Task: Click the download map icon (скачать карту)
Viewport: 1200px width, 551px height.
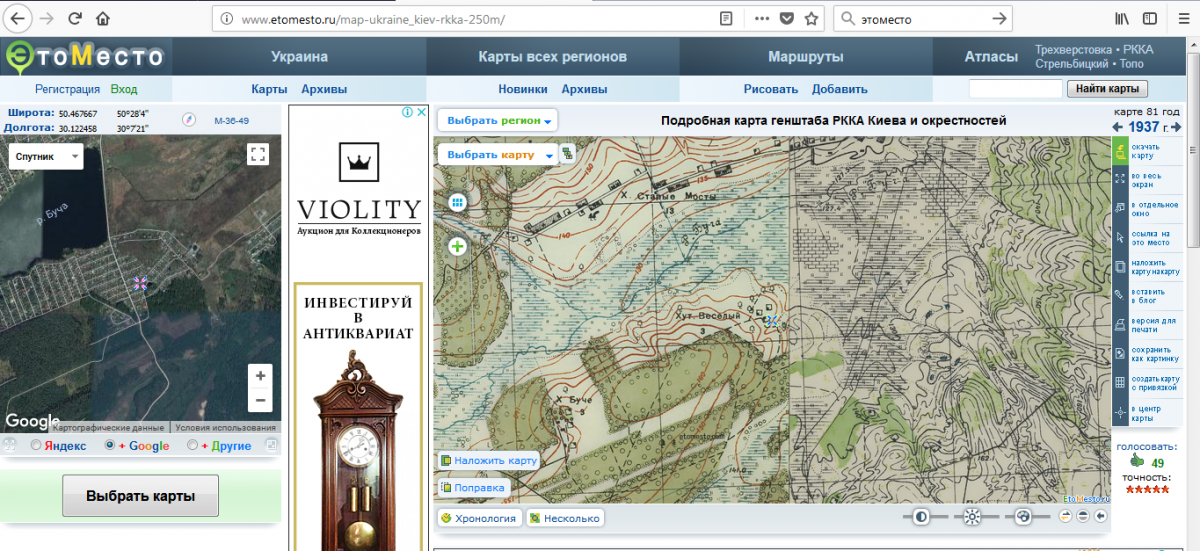Action: pyautogui.click(x=1121, y=151)
